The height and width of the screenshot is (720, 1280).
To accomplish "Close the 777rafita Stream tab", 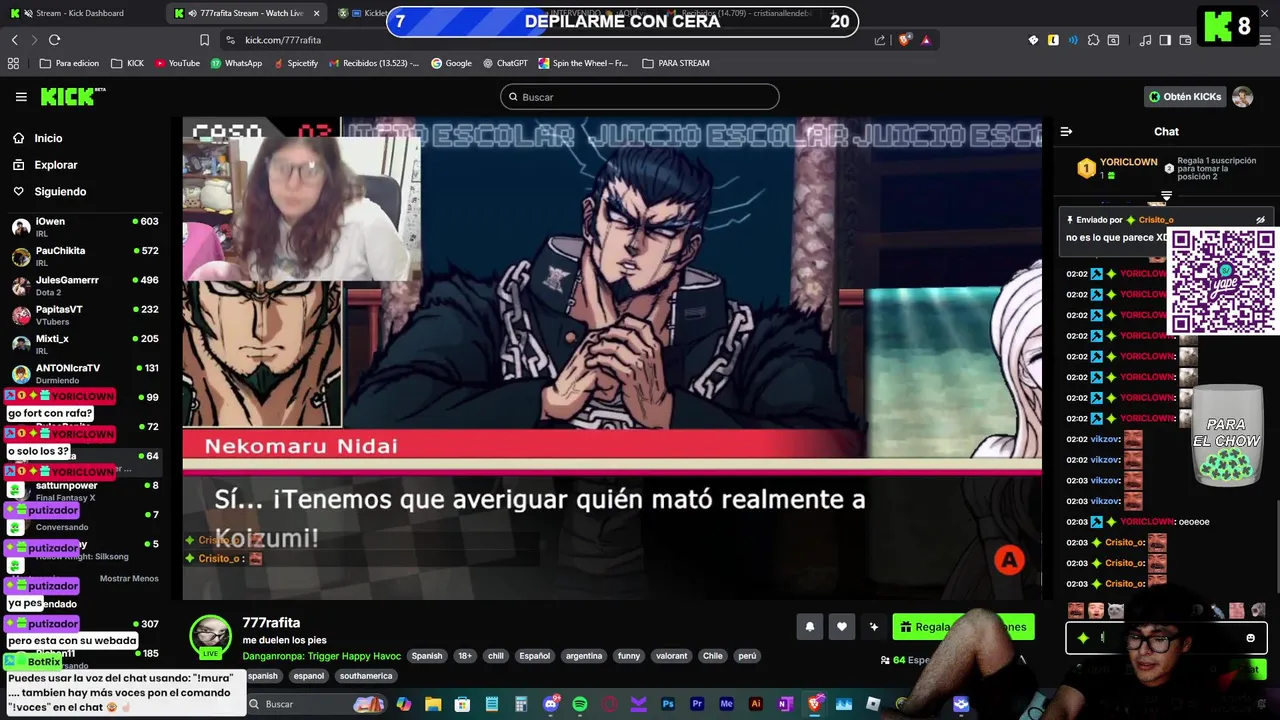I will (x=317, y=13).
